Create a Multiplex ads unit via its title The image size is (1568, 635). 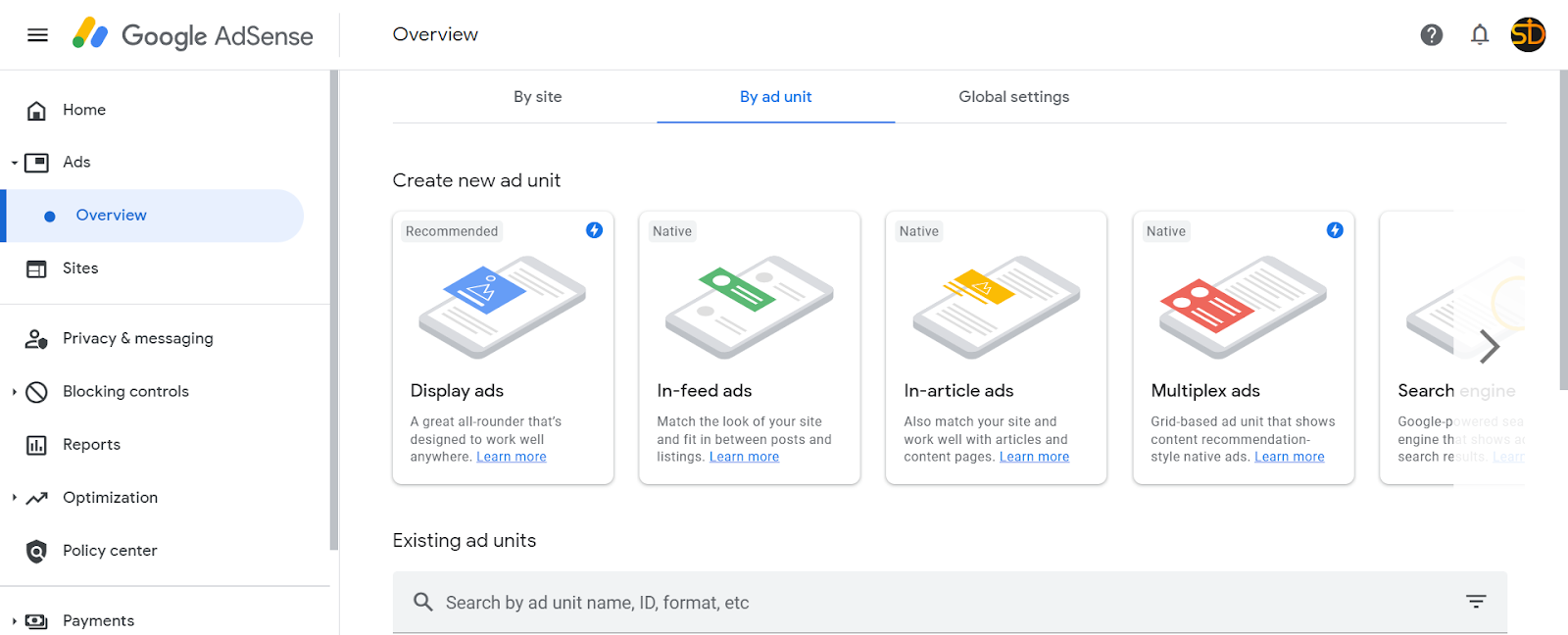pos(1205,391)
